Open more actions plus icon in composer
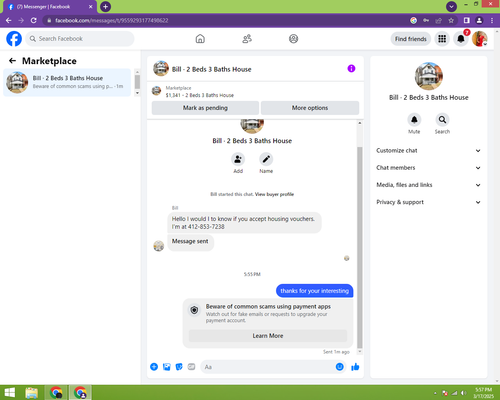The width and height of the screenshot is (500, 400). pos(154,367)
